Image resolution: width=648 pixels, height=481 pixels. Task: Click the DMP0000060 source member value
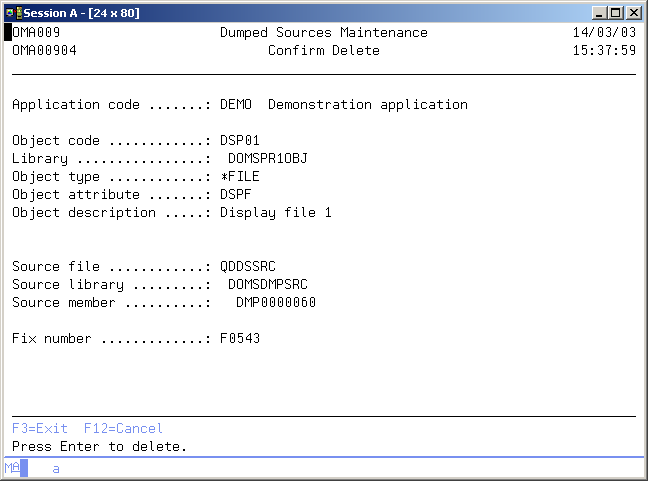pos(276,302)
